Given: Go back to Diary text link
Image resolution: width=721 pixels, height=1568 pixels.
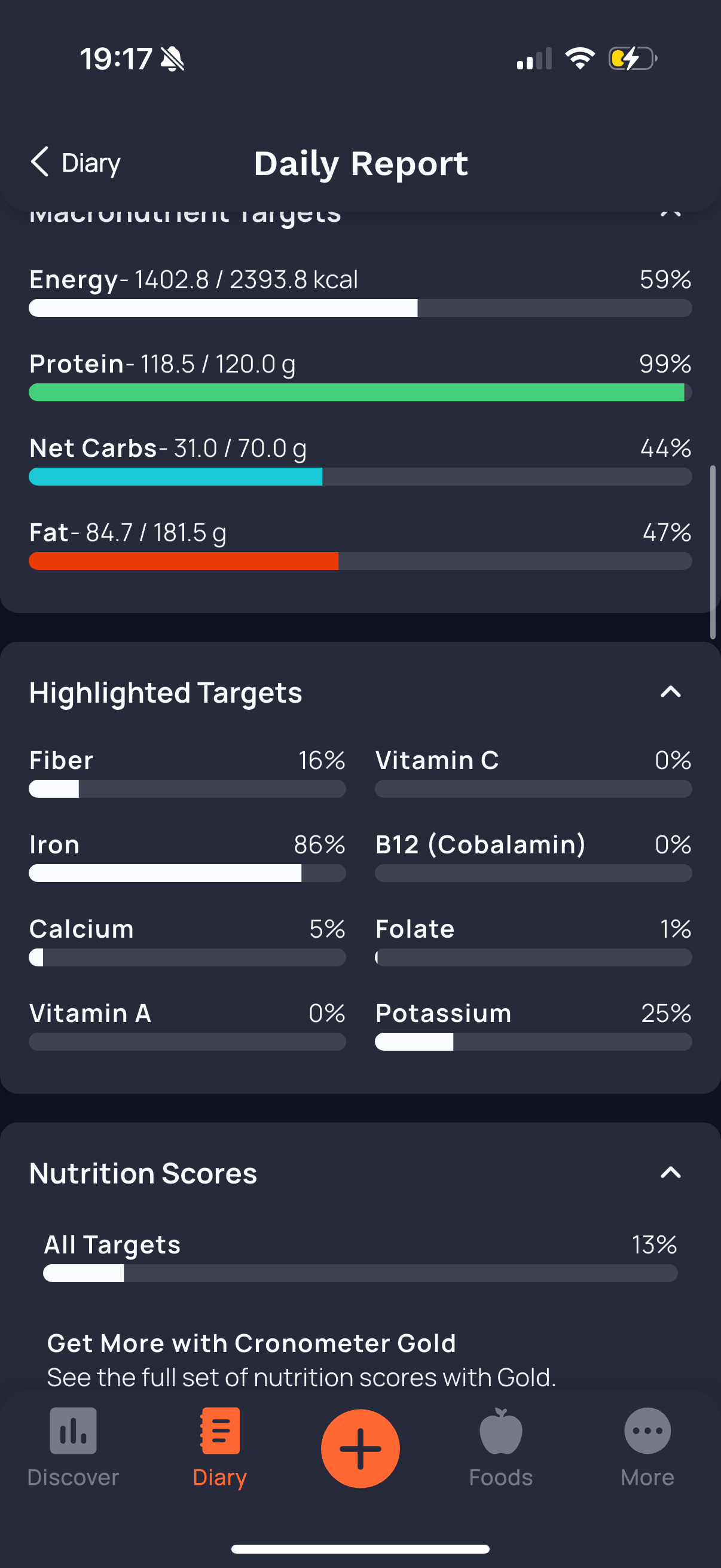Looking at the screenshot, I should 91,163.
